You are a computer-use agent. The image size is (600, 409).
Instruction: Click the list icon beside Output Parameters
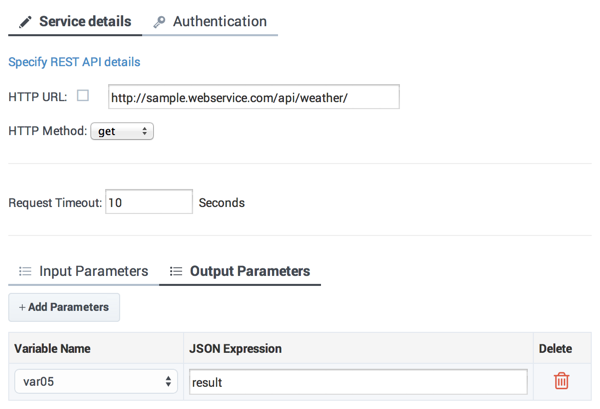[176, 271]
